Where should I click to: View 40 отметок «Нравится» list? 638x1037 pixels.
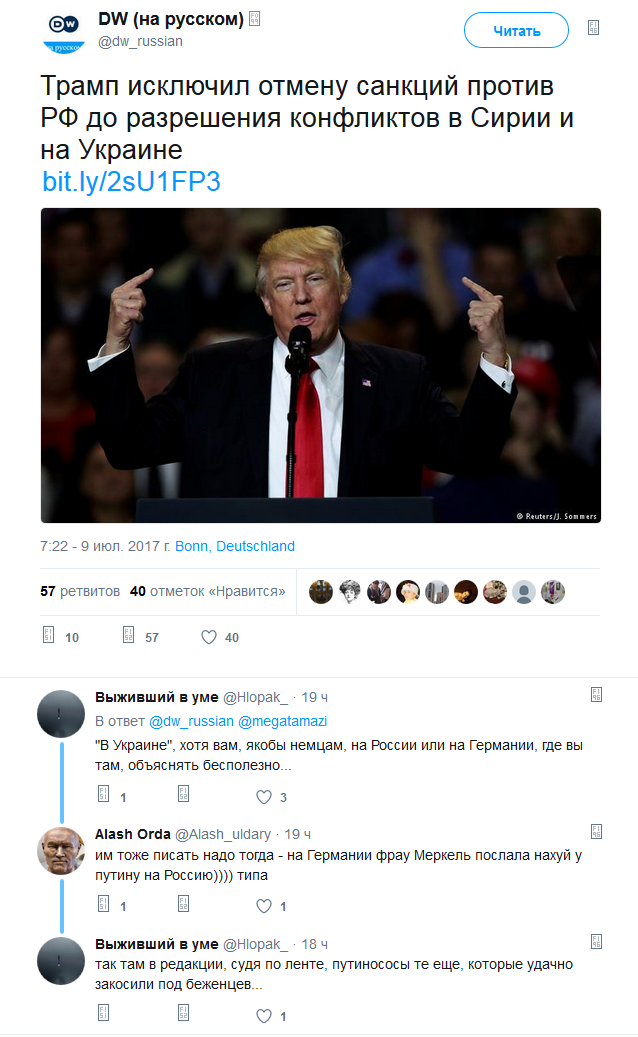[x=208, y=591]
